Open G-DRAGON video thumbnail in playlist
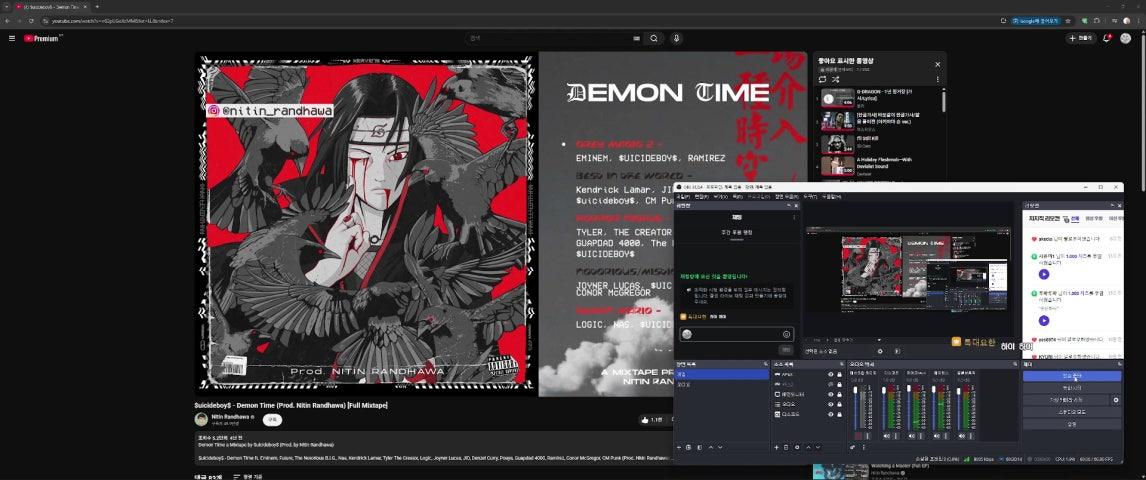This screenshot has height=480, width=1146. pyautogui.click(x=837, y=99)
